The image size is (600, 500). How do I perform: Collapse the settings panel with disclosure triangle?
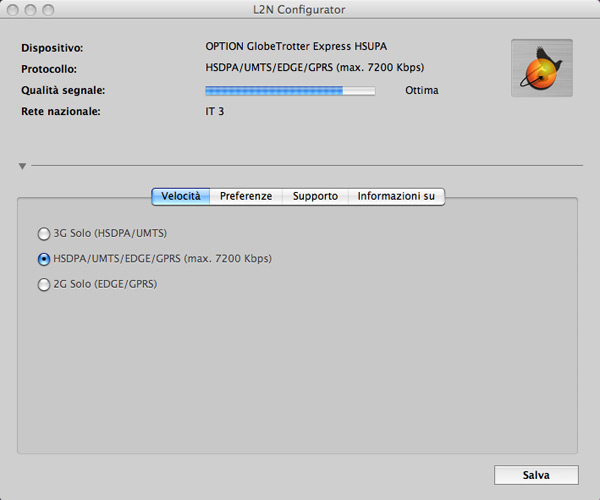pos(22,166)
